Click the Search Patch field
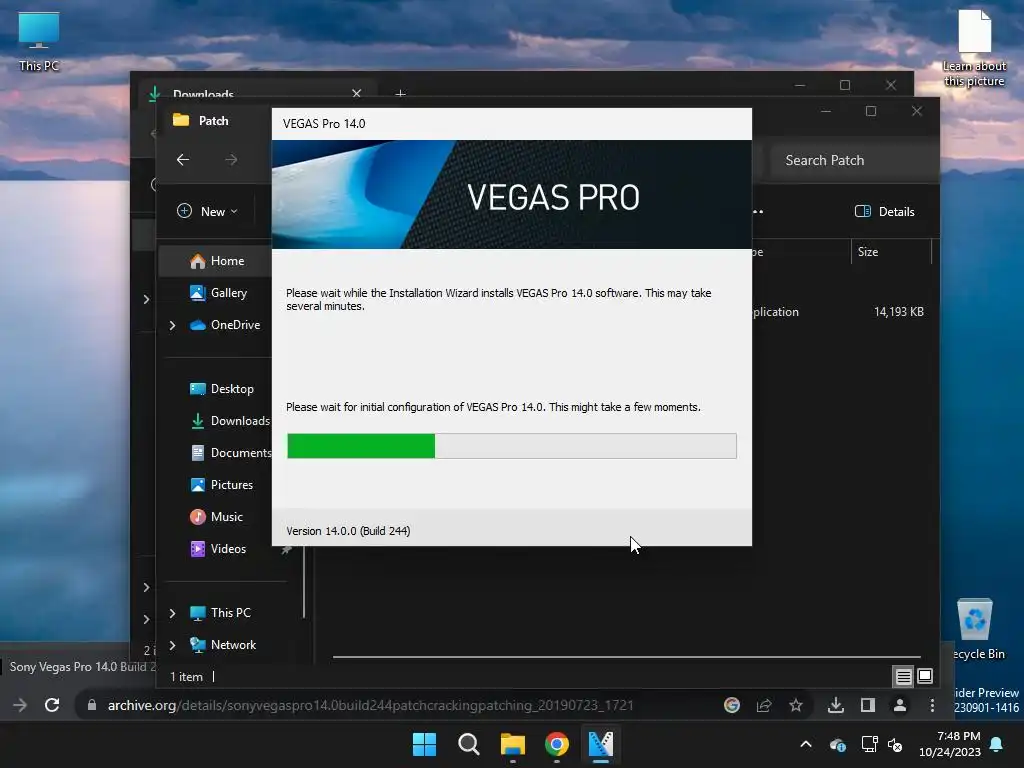1024x768 pixels. point(853,160)
